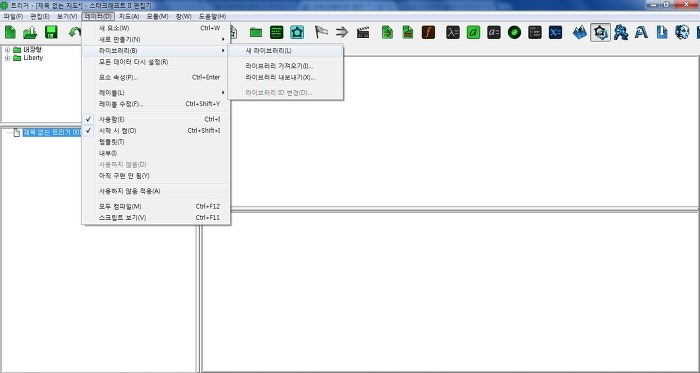Click the green New Folder toolbar icon
This screenshot has height=373, width=700.
point(256,32)
